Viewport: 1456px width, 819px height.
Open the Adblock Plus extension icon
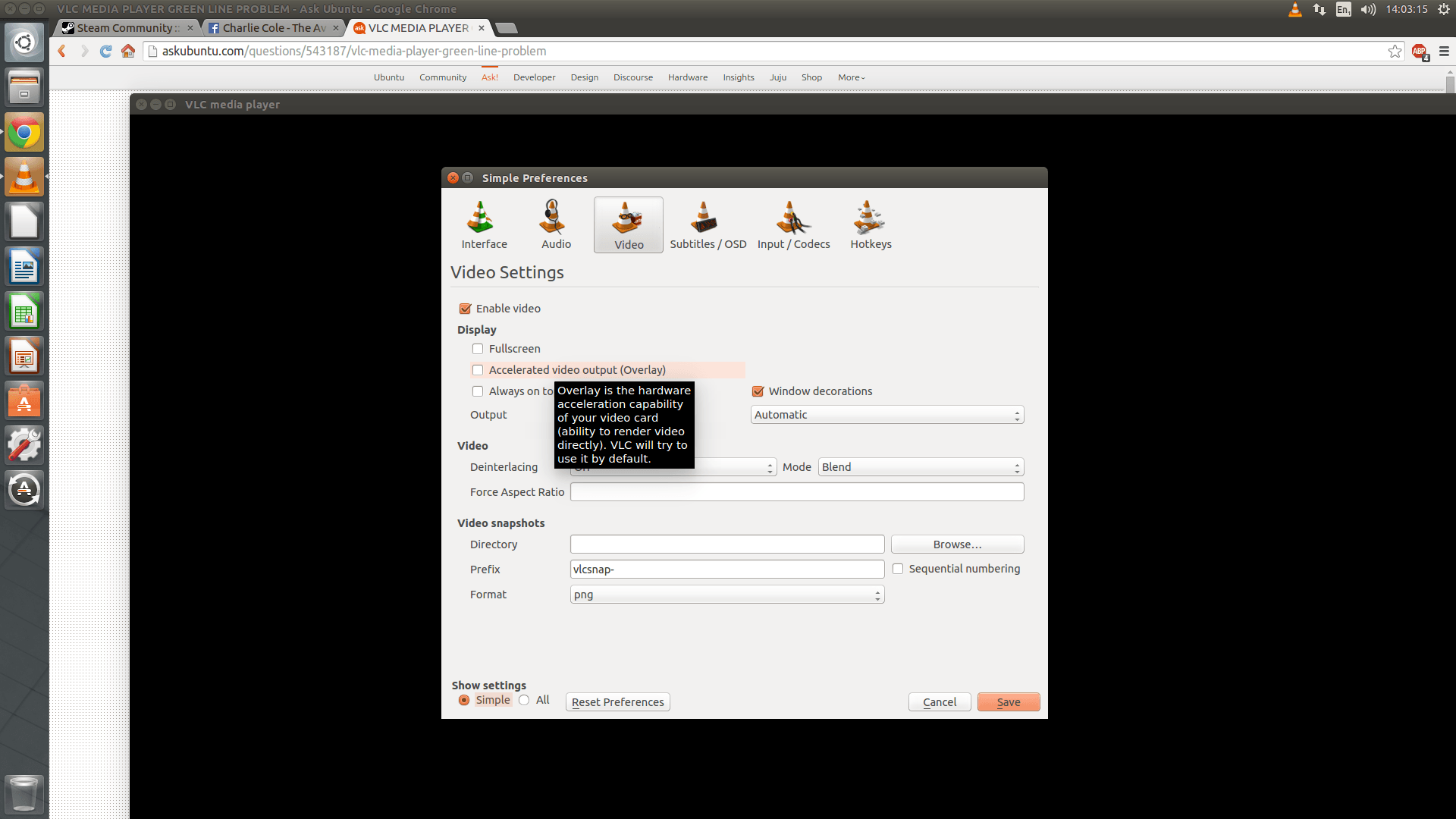tap(1420, 52)
